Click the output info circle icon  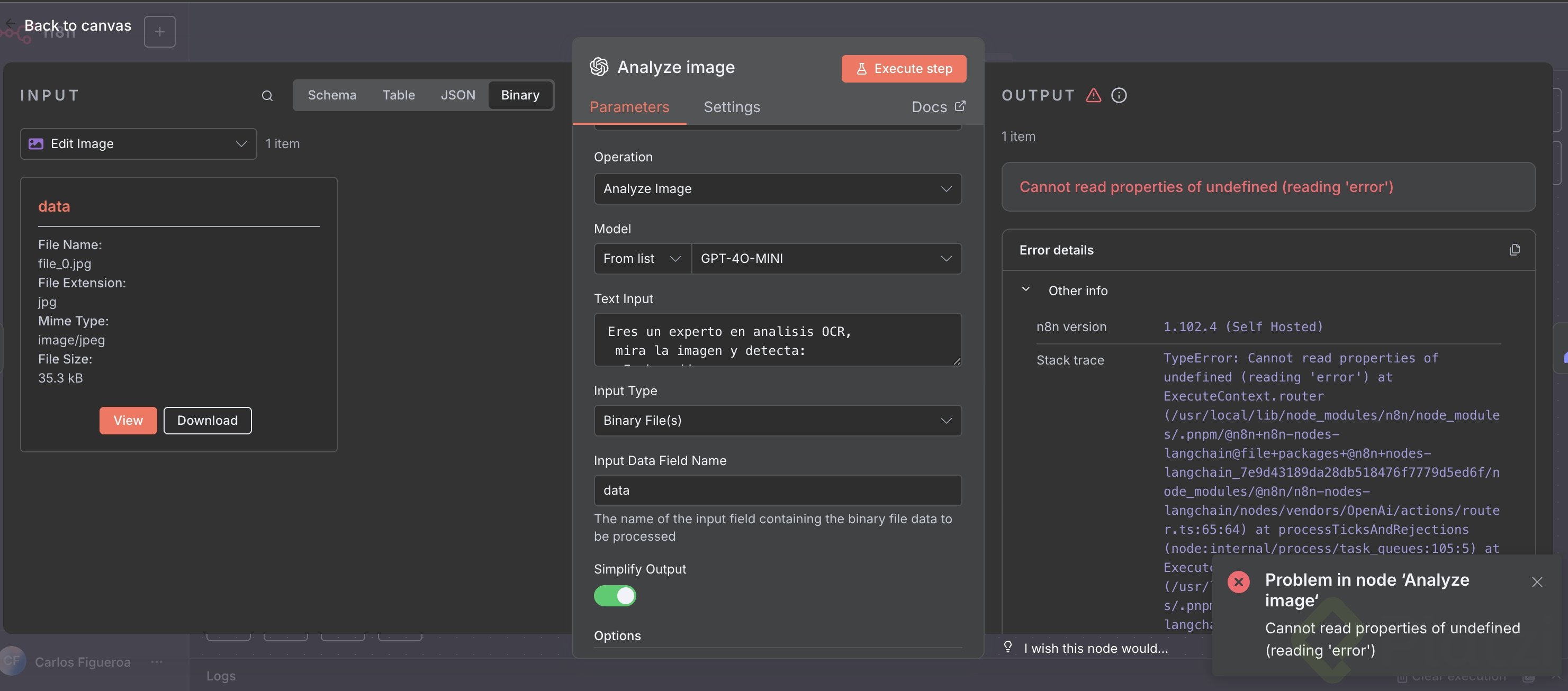tap(1119, 95)
